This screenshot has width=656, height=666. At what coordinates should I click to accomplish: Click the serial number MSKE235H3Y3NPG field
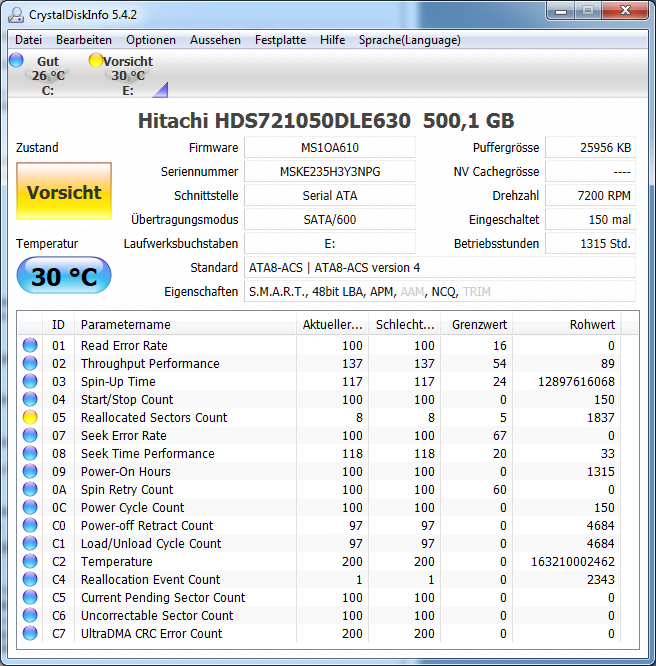pos(330,172)
